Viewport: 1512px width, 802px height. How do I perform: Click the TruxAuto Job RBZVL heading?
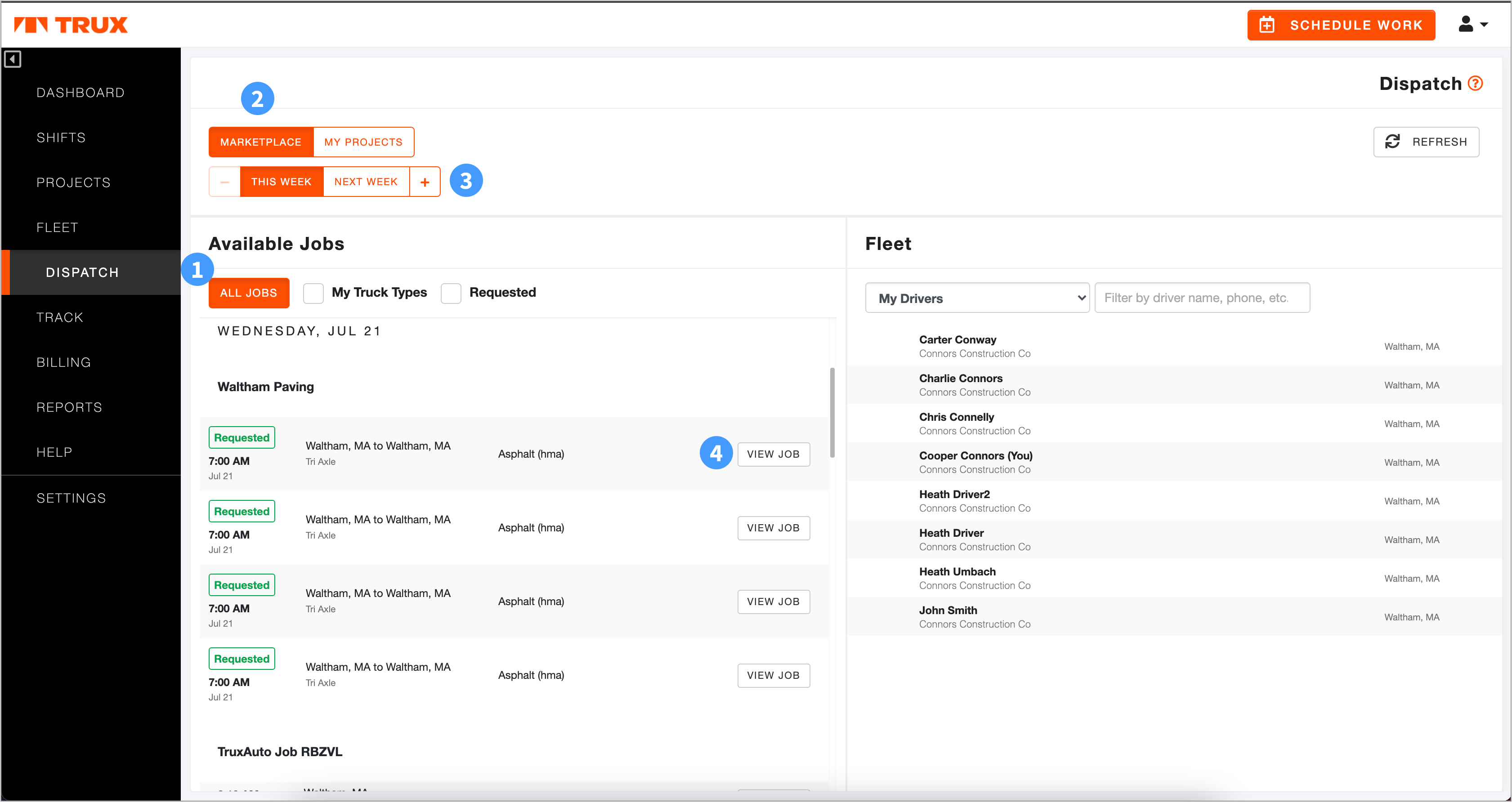(280, 752)
